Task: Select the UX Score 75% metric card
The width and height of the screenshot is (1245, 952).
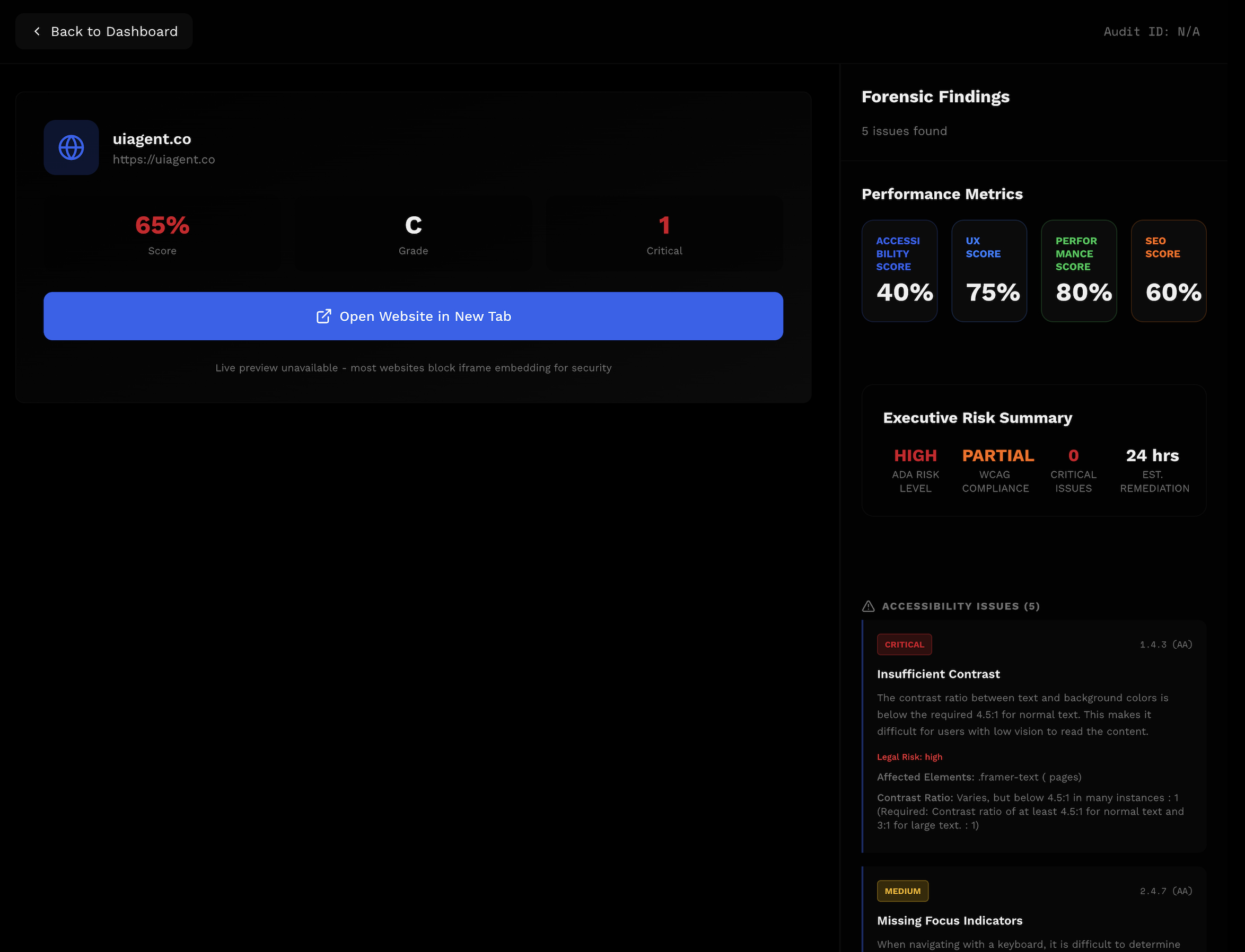Action: click(989, 271)
